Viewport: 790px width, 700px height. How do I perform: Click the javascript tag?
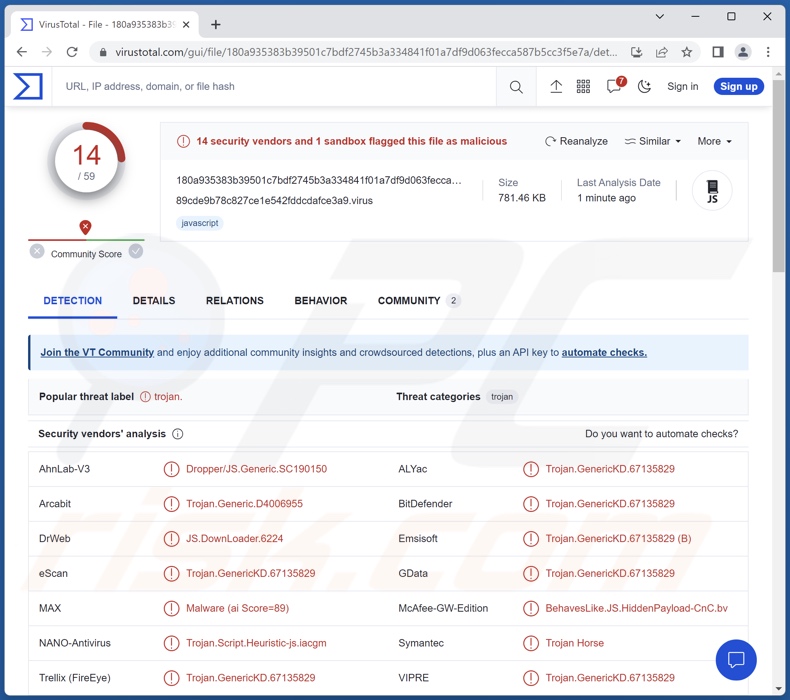tap(200, 223)
